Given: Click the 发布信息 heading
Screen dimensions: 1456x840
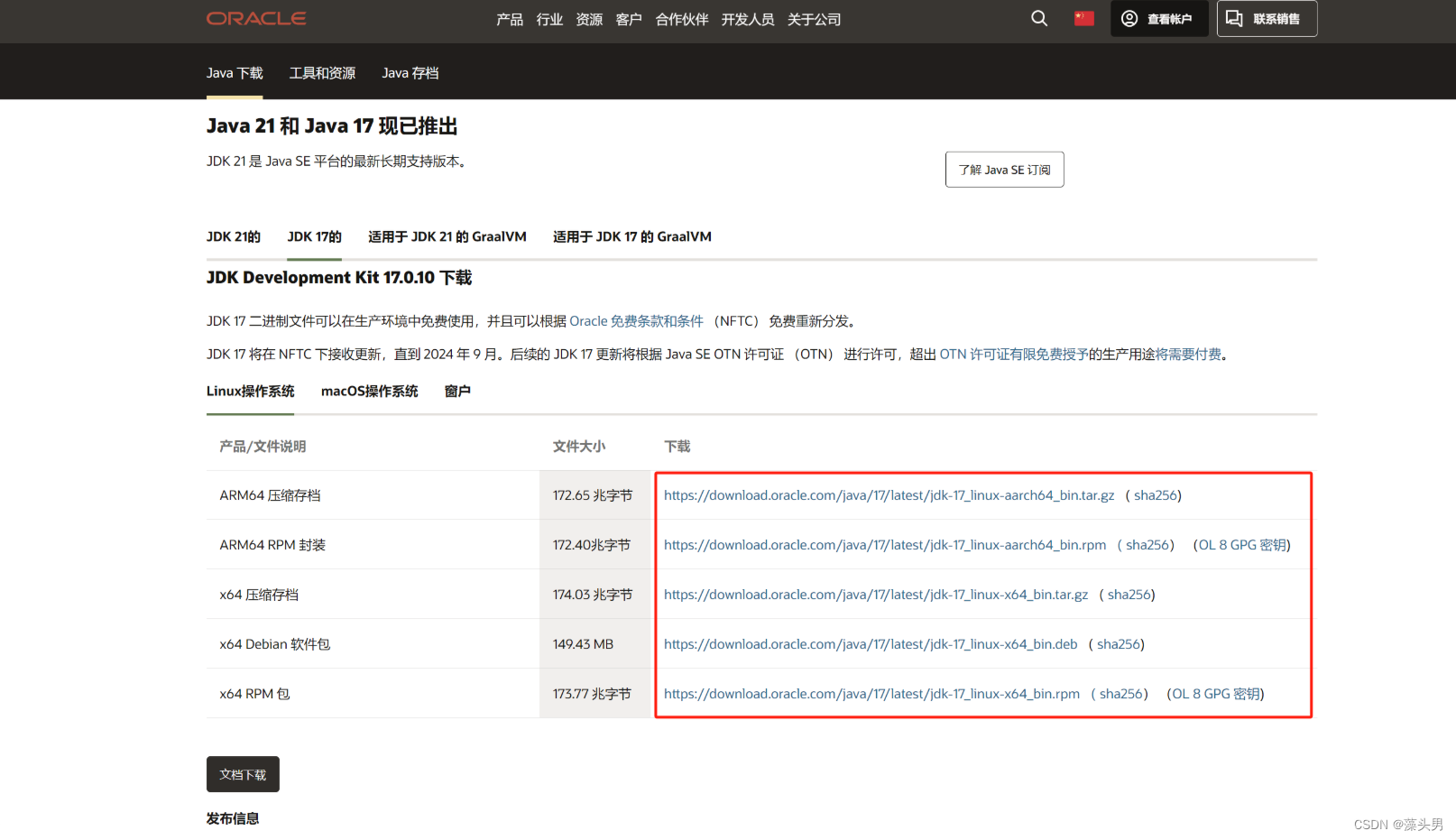Looking at the screenshot, I should click(233, 818).
